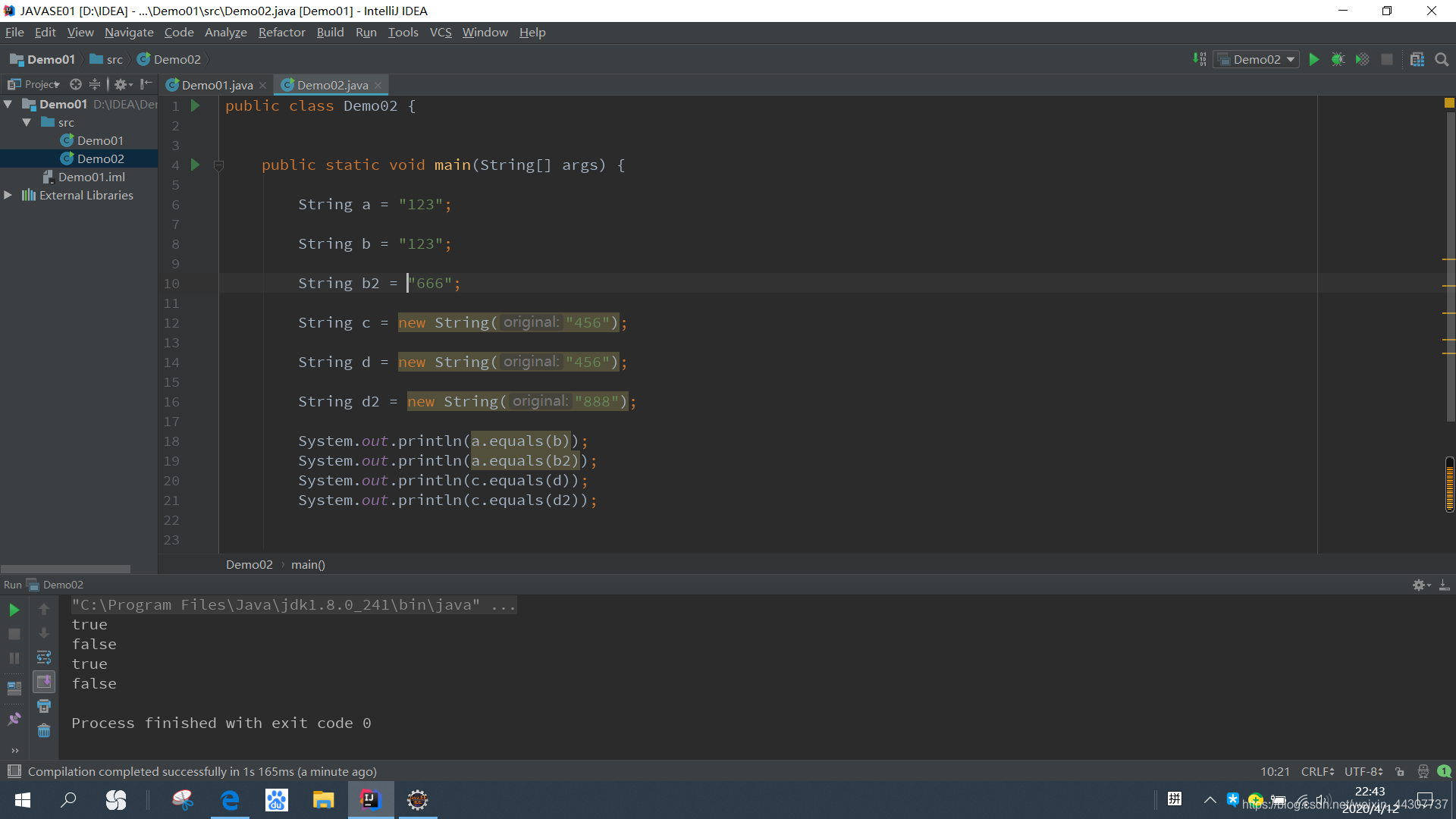Click the main() breadcrumb below editor
The height and width of the screenshot is (819, 1456).
(308, 564)
